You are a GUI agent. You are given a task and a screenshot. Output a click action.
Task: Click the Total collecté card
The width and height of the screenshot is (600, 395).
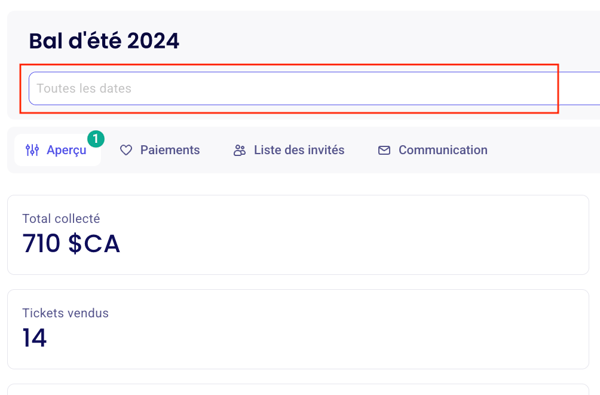(x=298, y=235)
